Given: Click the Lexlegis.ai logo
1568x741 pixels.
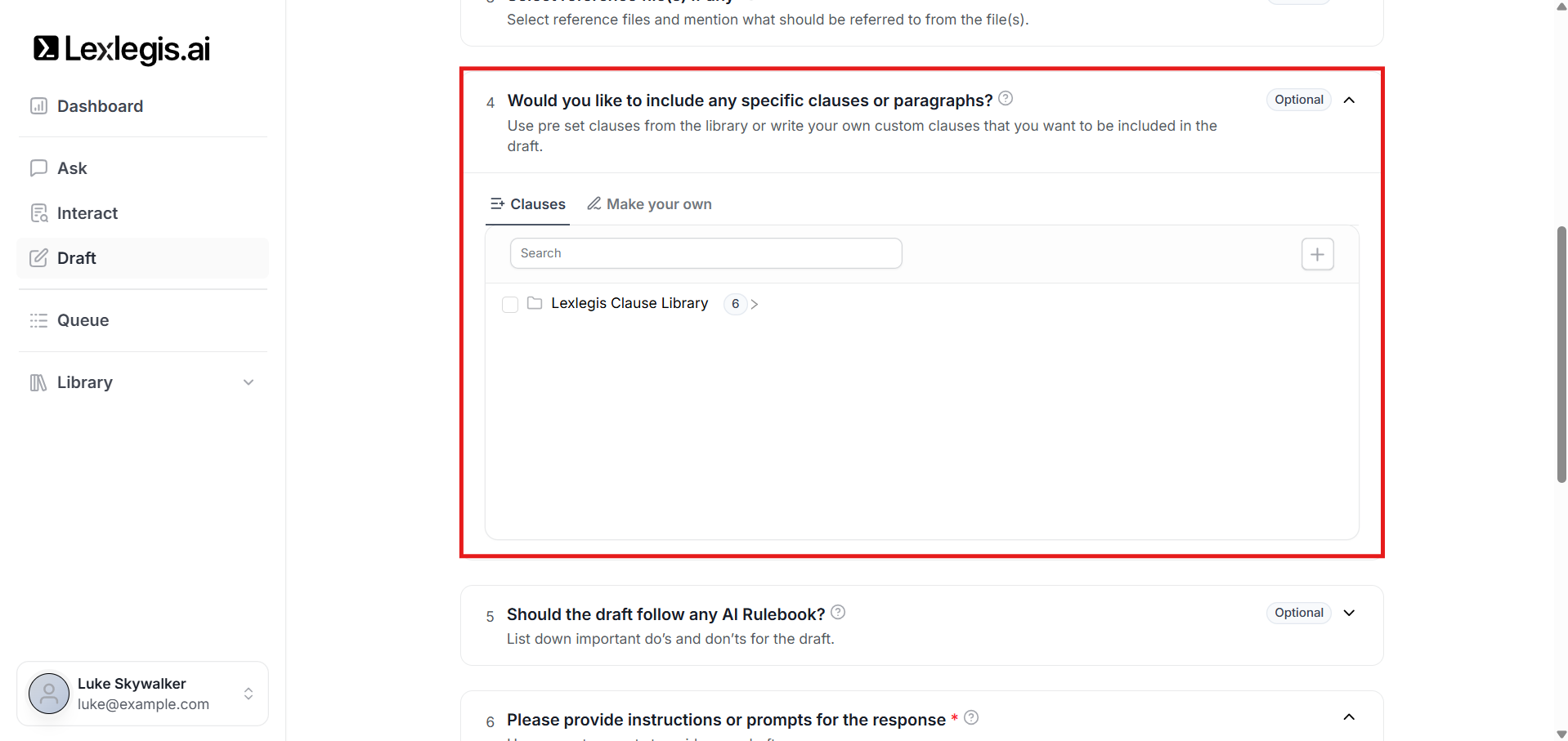Looking at the screenshot, I should 122,49.
